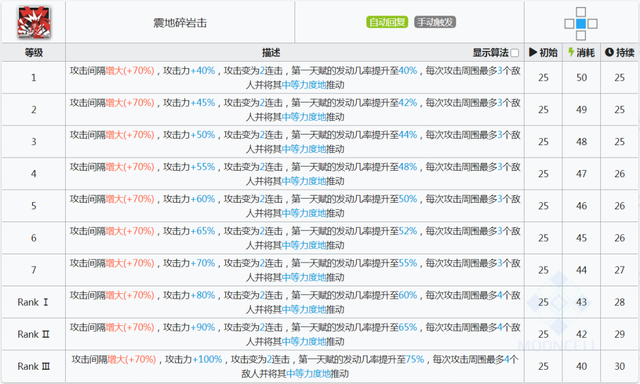The height and width of the screenshot is (384, 640).
Task: Click the 消耗 value 43 in Rank I
Action: tap(581, 302)
